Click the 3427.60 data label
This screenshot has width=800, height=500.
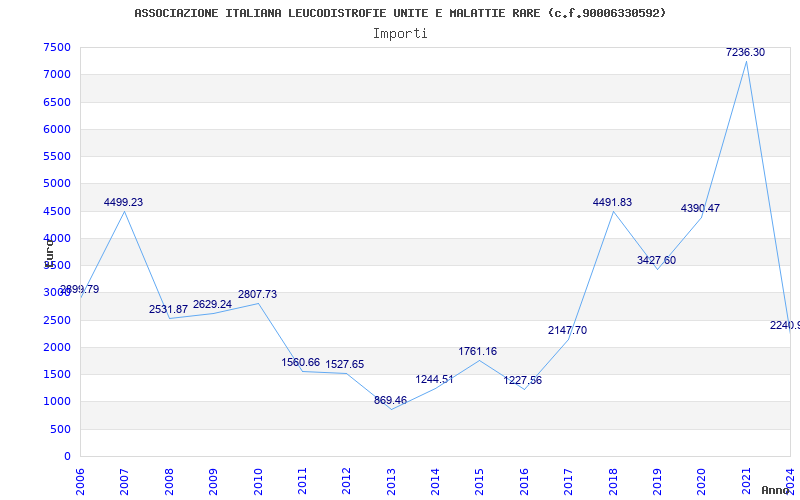pyautogui.click(x=656, y=260)
